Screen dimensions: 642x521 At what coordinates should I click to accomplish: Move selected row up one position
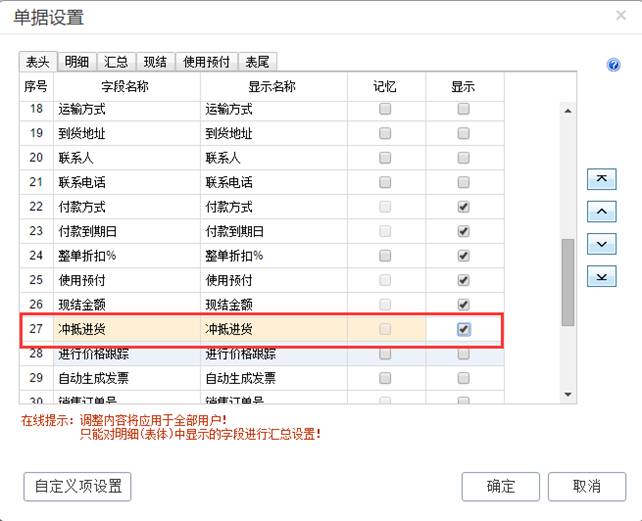pos(601,211)
